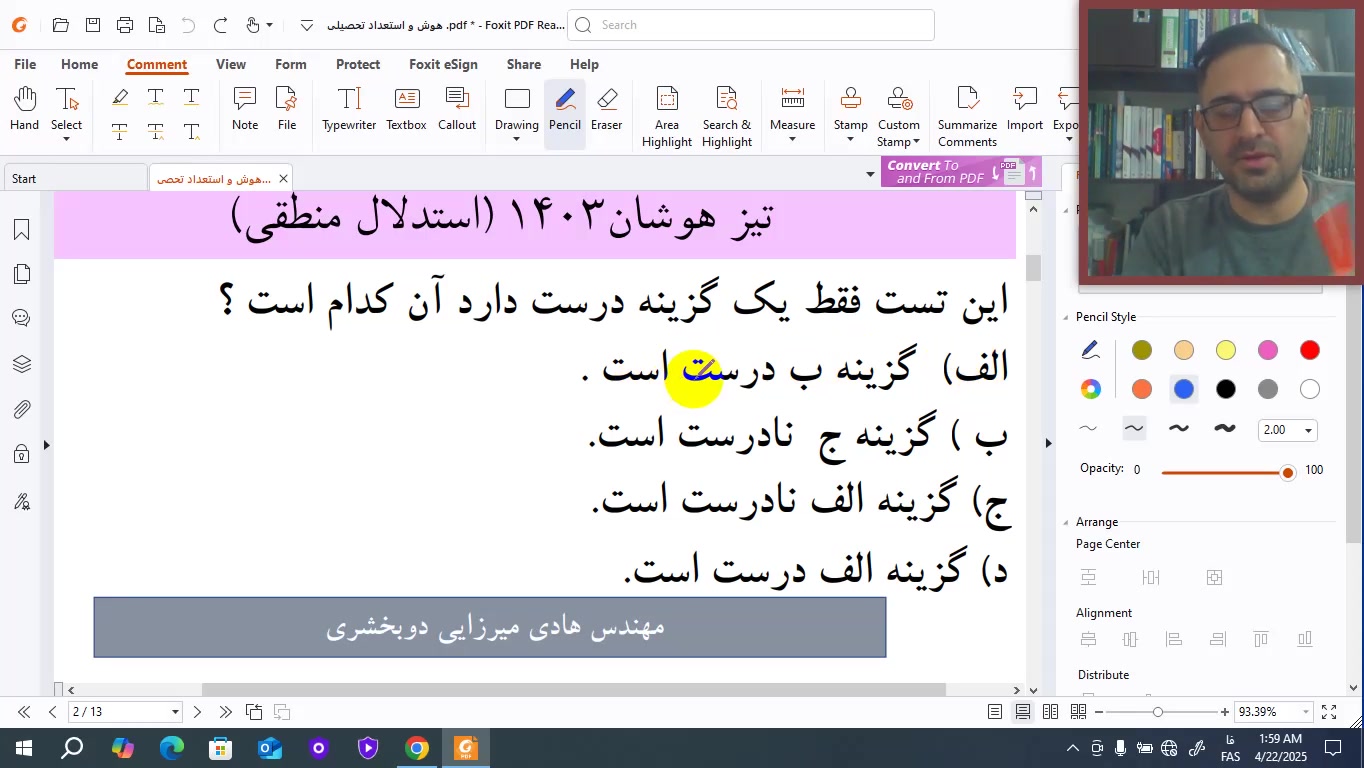Screen dimensions: 1364x768
Task: Switch to continuous page view mode
Action: [x=1023, y=712]
